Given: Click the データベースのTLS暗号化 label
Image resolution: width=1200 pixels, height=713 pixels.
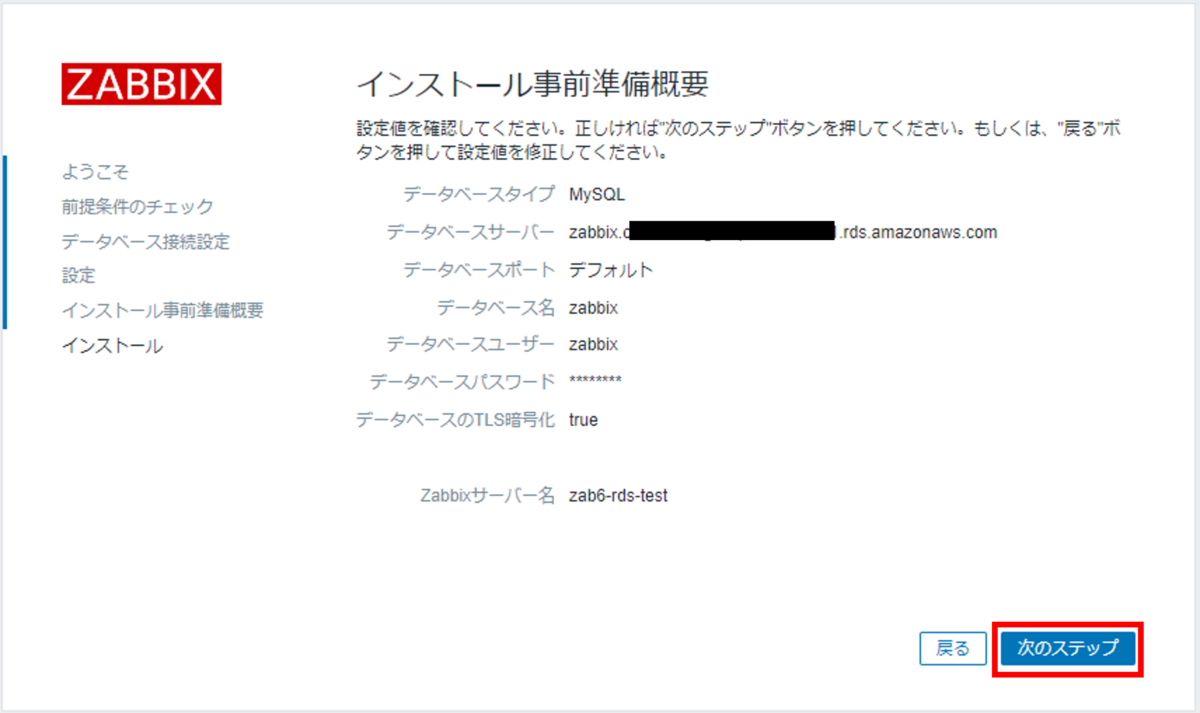Looking at the screenshot, I should point(455,420).
